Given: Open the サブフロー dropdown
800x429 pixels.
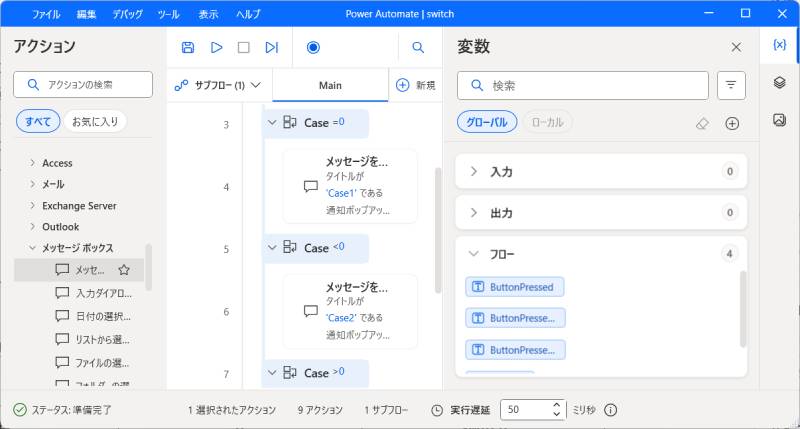Looking at the screenshot, I should [217, 86].
